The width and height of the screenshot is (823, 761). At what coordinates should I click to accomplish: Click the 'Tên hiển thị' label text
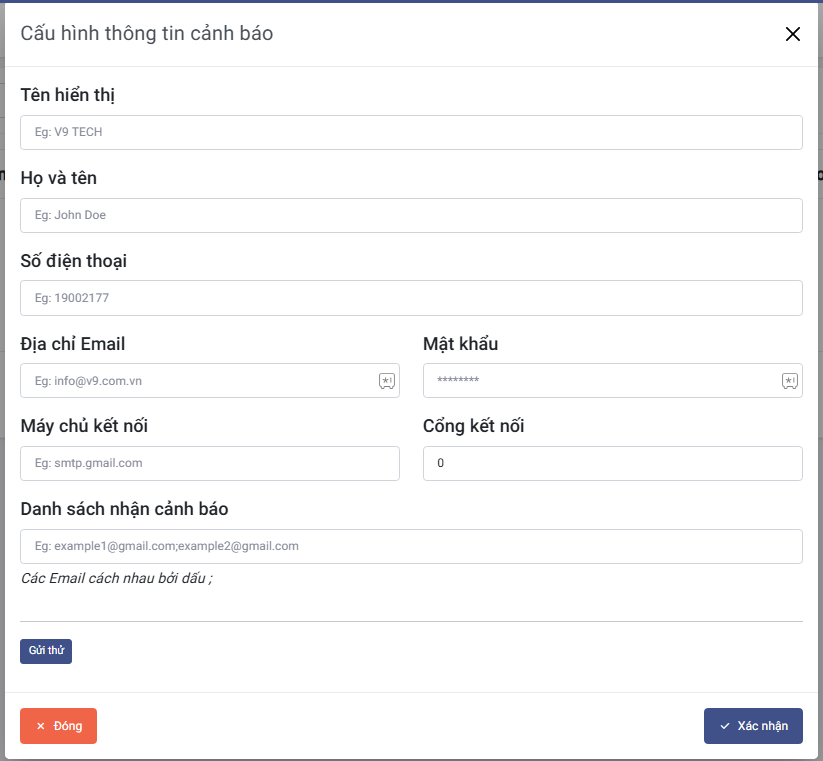click(69, 95)
